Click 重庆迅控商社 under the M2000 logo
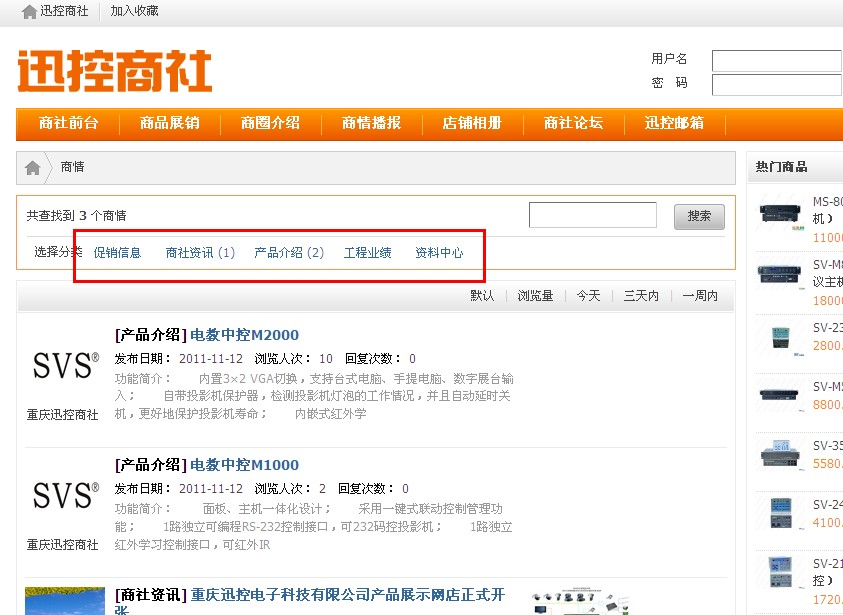Image resolution: width=843 pixels, height=615 pixels. [62, 415]
